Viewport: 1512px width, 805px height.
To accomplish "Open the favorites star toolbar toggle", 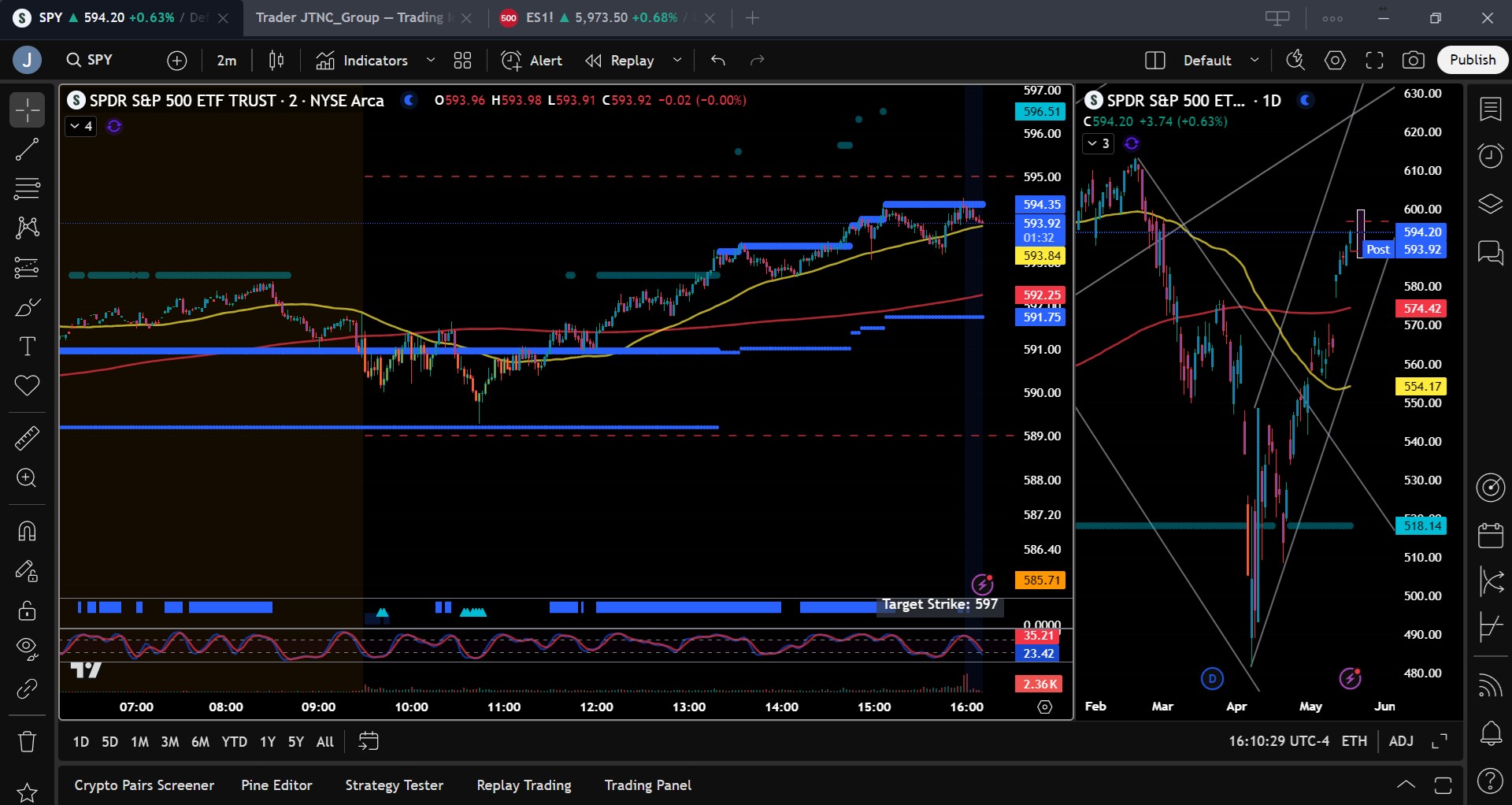I will tap(27, 792).
